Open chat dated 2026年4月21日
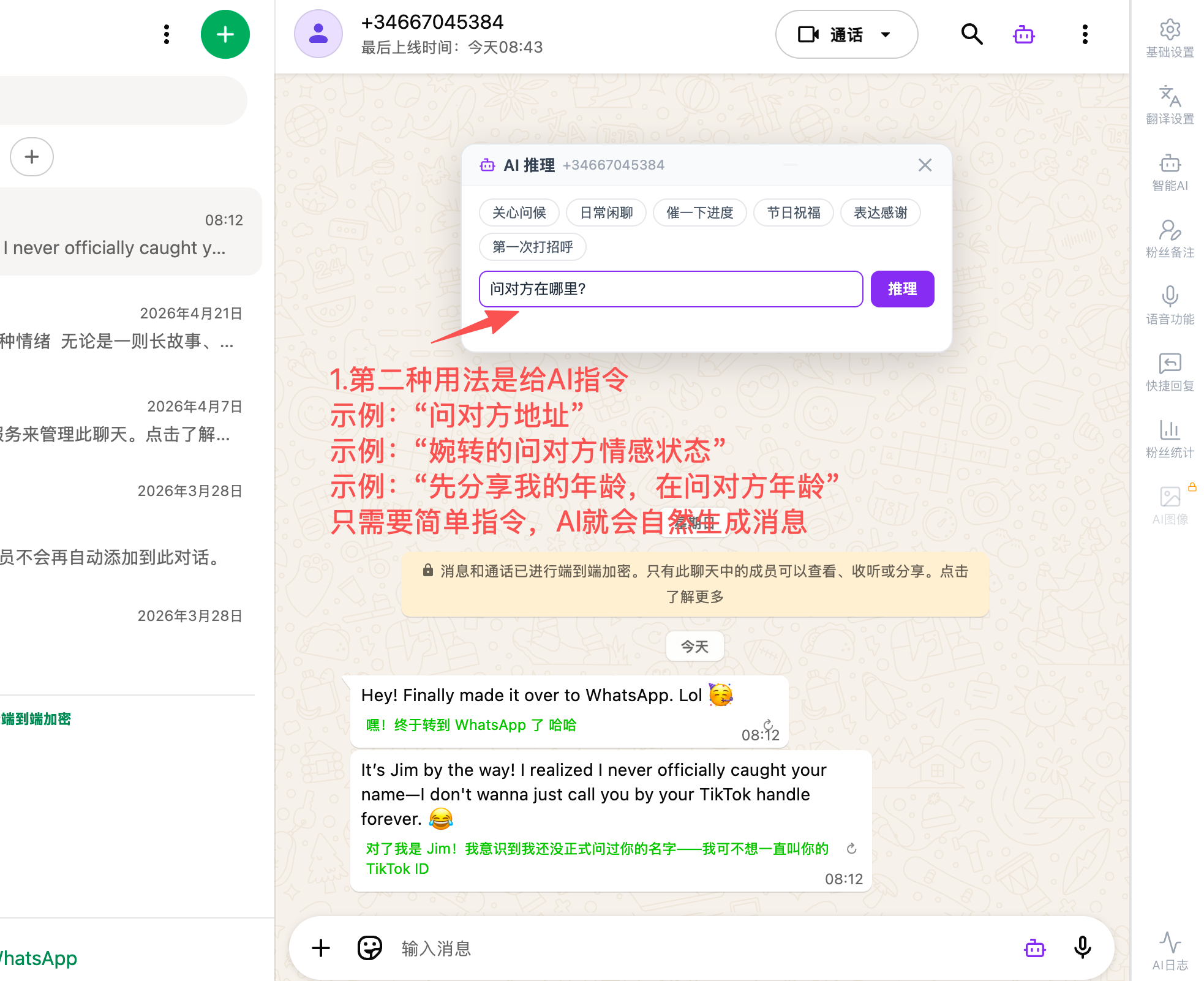This screenshot has width=1204, height=981. [130, 328]
